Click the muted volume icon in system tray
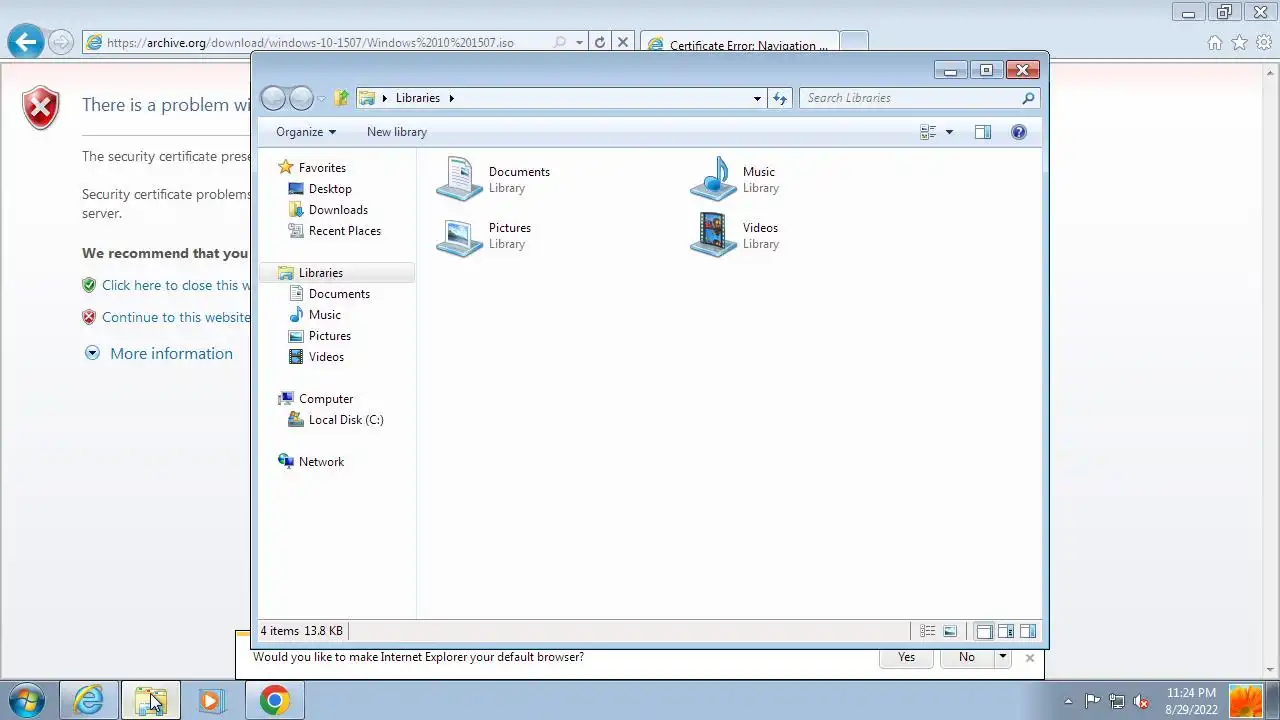 pos(1141,701)
